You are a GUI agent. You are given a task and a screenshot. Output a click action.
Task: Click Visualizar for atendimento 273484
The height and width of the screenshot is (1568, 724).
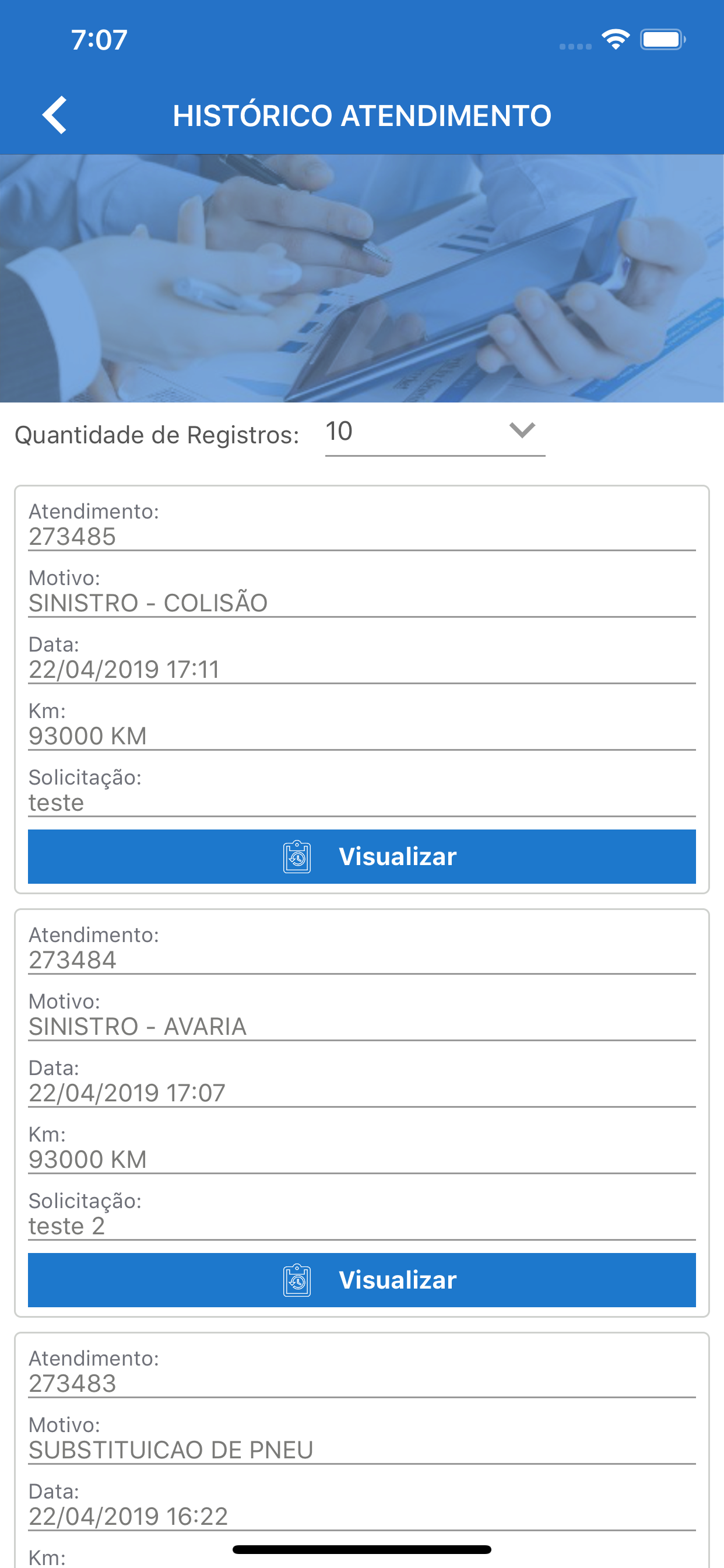click(362, 1280)
